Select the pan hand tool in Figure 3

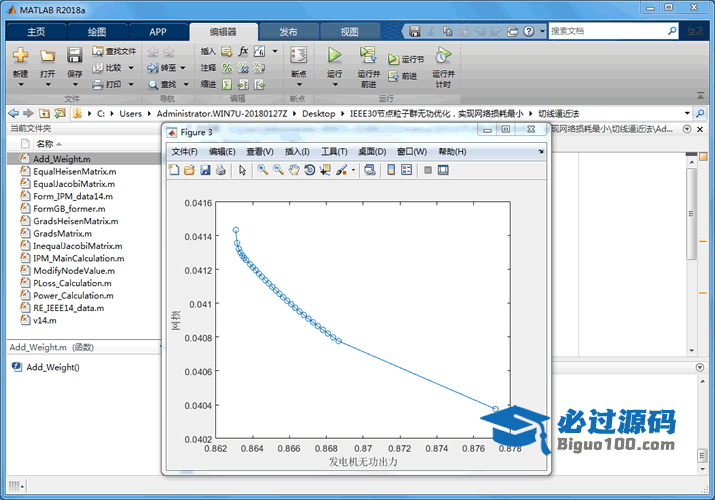pyautogui.click(x=294, y=170)
